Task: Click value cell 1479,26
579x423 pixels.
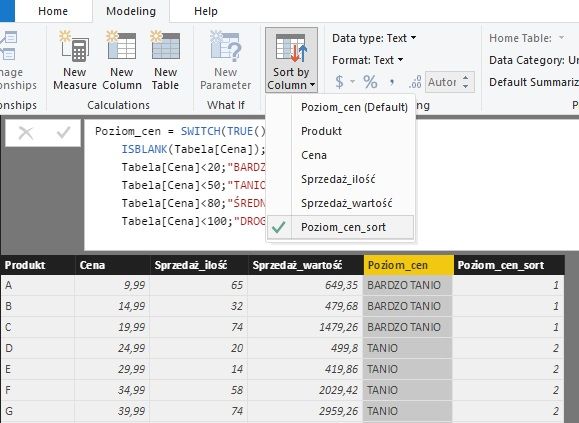Action: point(305,327)
